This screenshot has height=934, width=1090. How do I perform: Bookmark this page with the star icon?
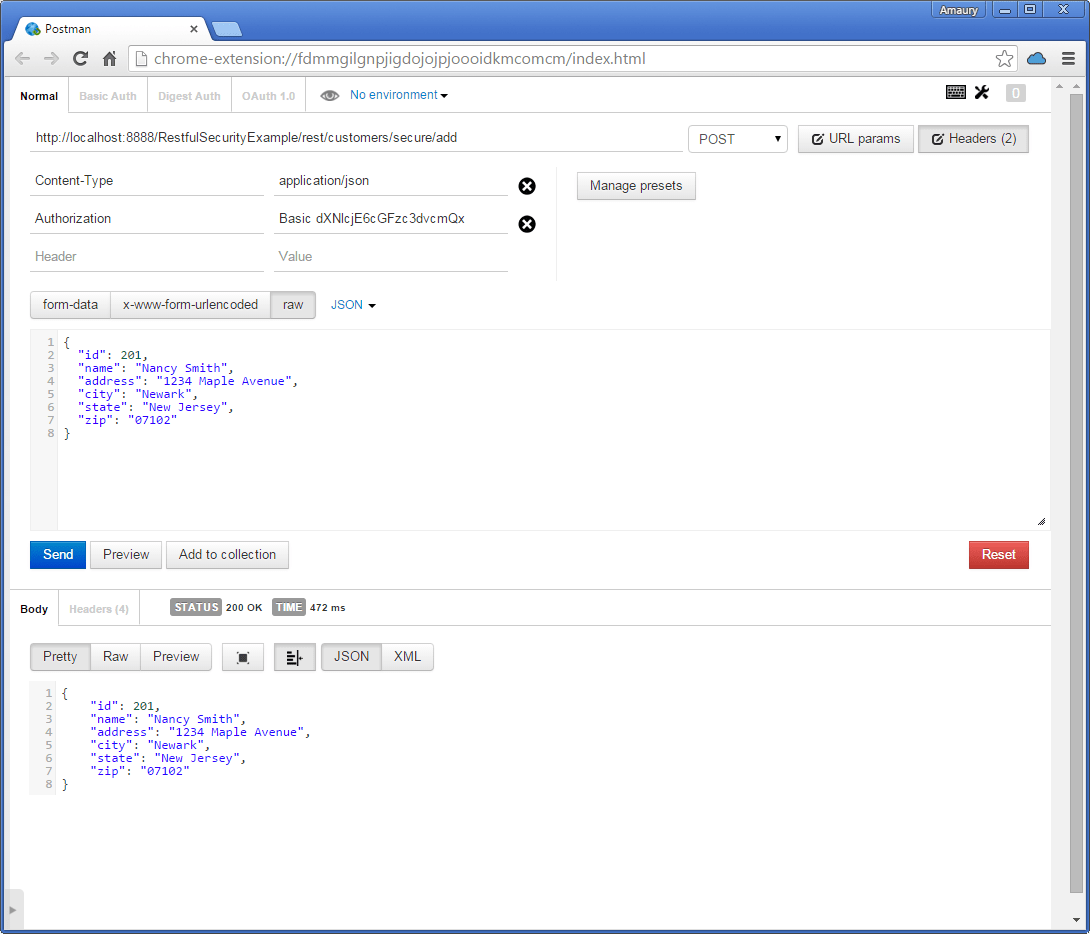pyautogui.click(x=1004, y=58)
